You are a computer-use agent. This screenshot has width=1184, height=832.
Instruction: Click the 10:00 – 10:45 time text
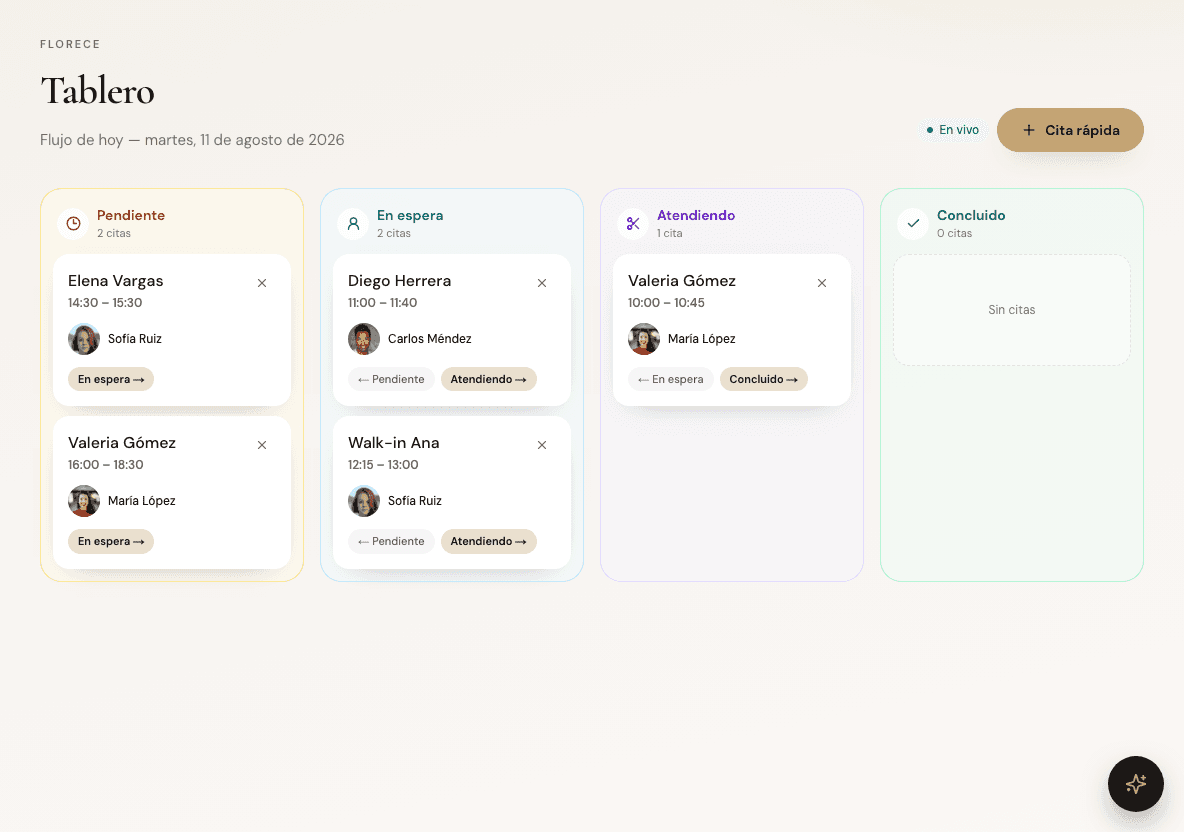666,303
